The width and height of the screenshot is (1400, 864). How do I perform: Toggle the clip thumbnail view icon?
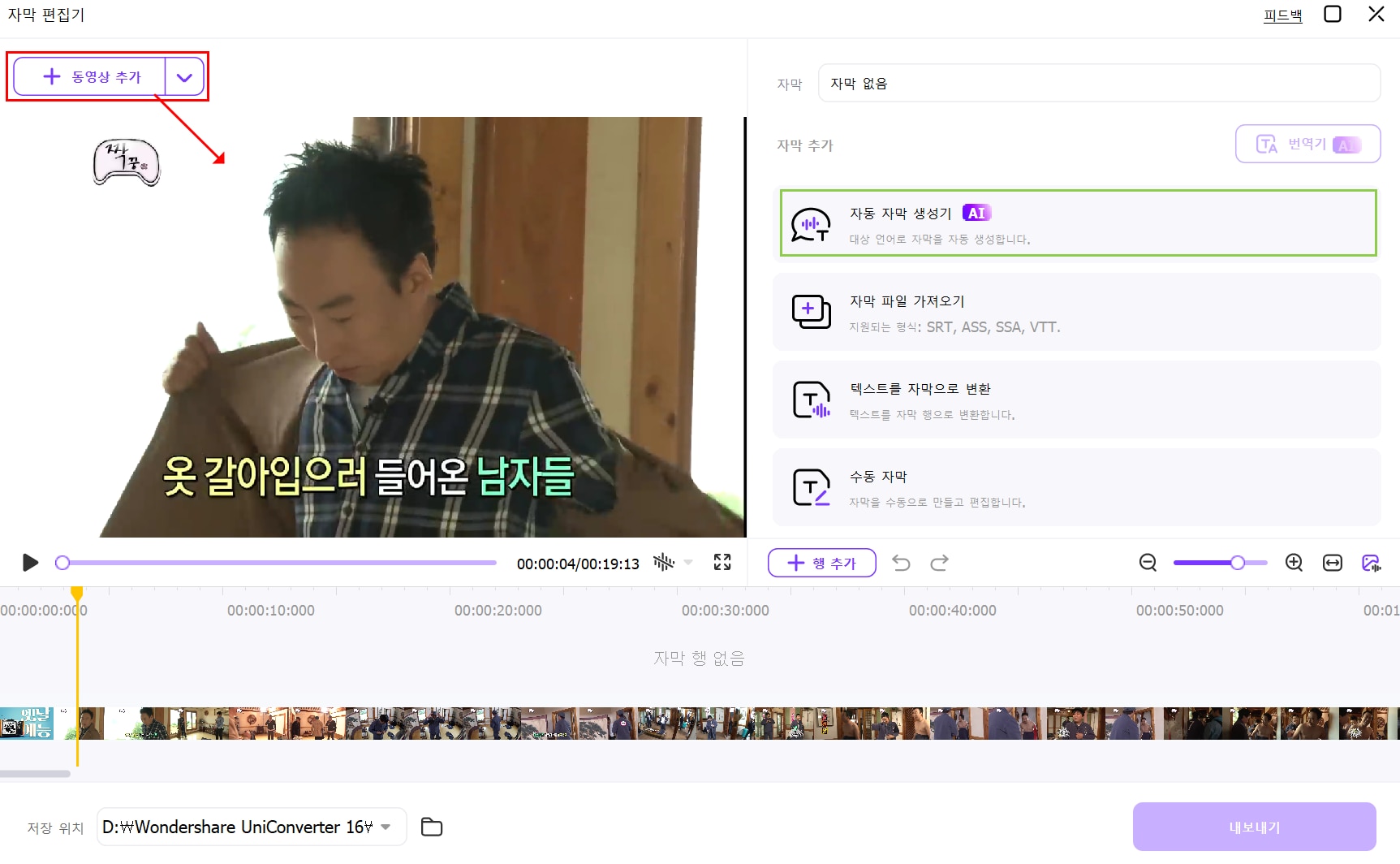point(1370,562)
